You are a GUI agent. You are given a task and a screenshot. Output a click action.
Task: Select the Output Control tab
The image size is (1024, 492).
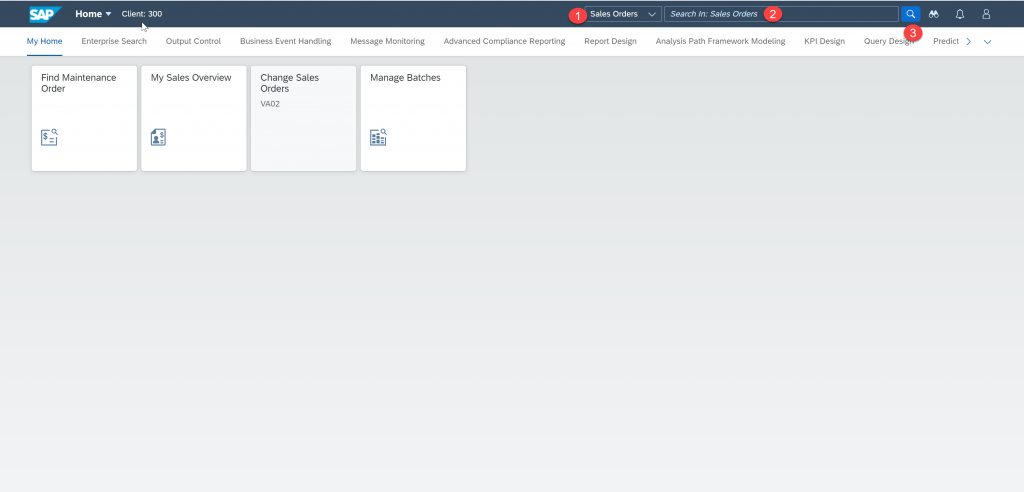tap(193, 41)
